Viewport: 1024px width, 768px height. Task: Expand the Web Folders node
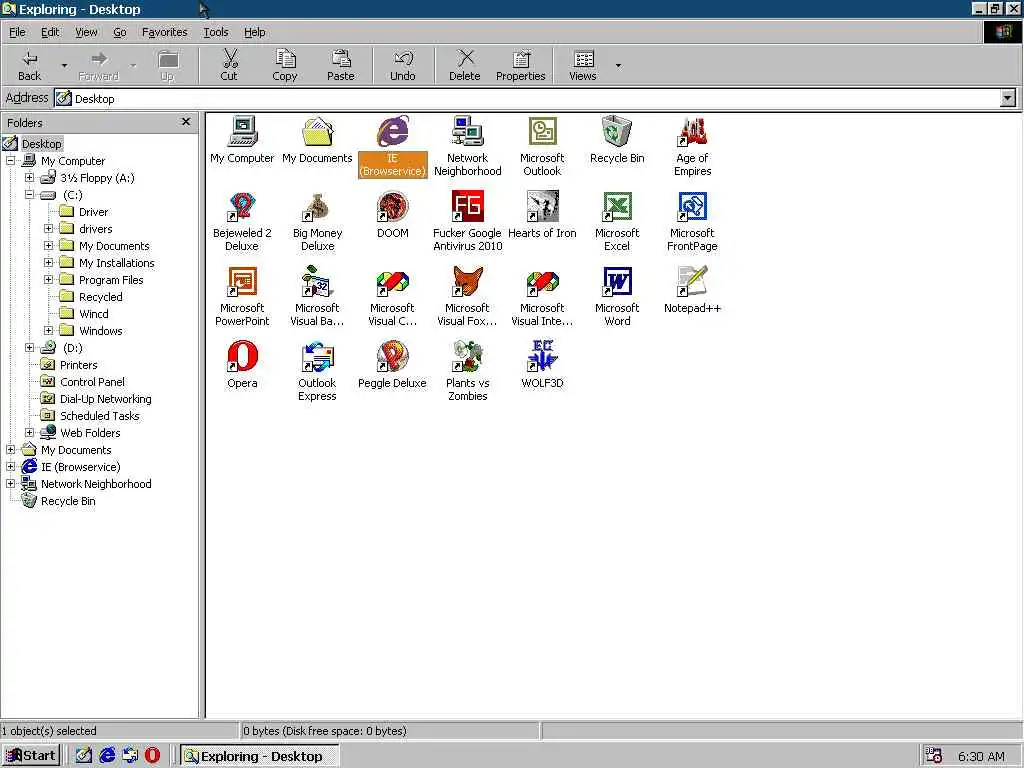[x=29, y=432]
